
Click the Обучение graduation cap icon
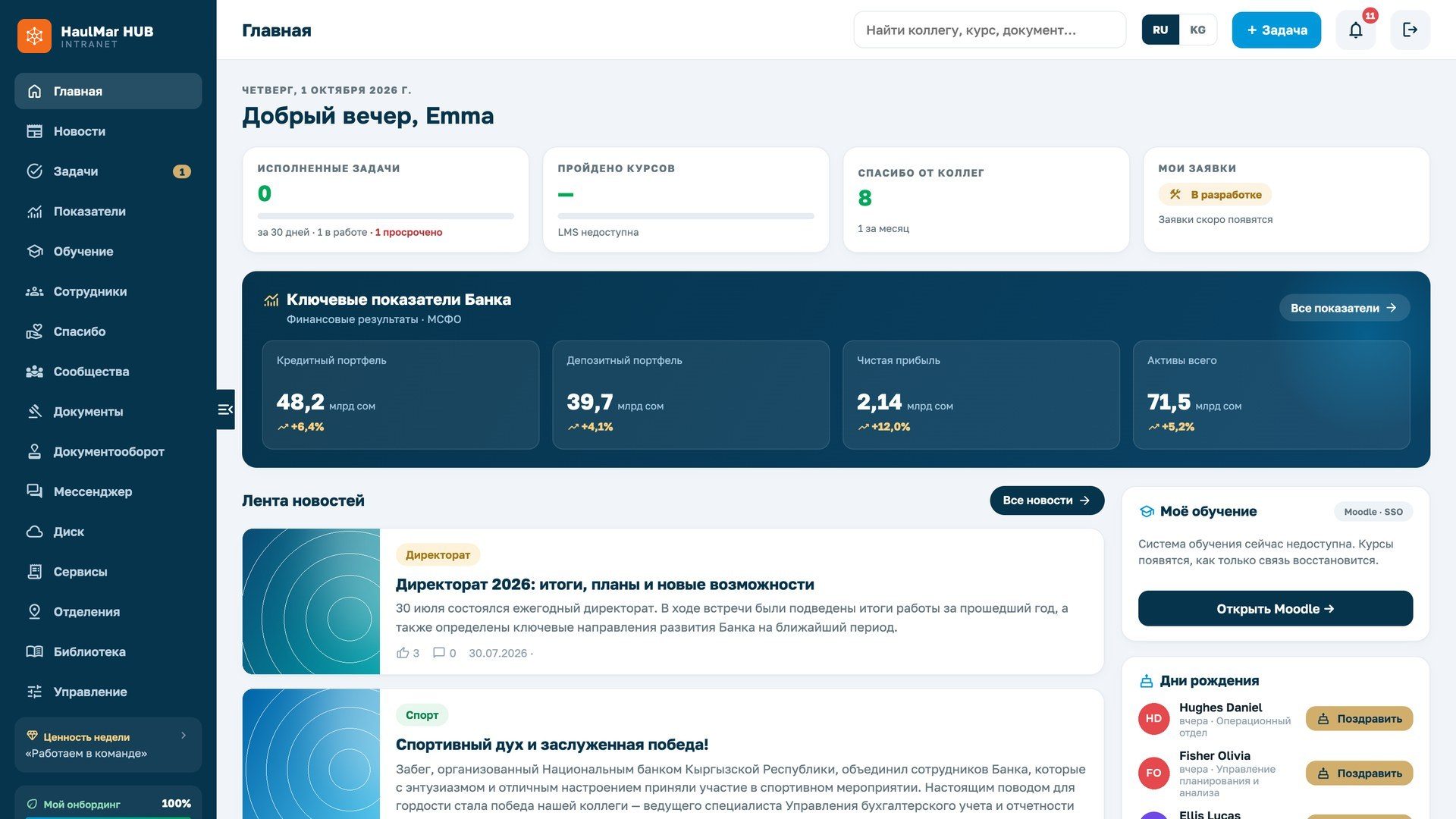34,252
